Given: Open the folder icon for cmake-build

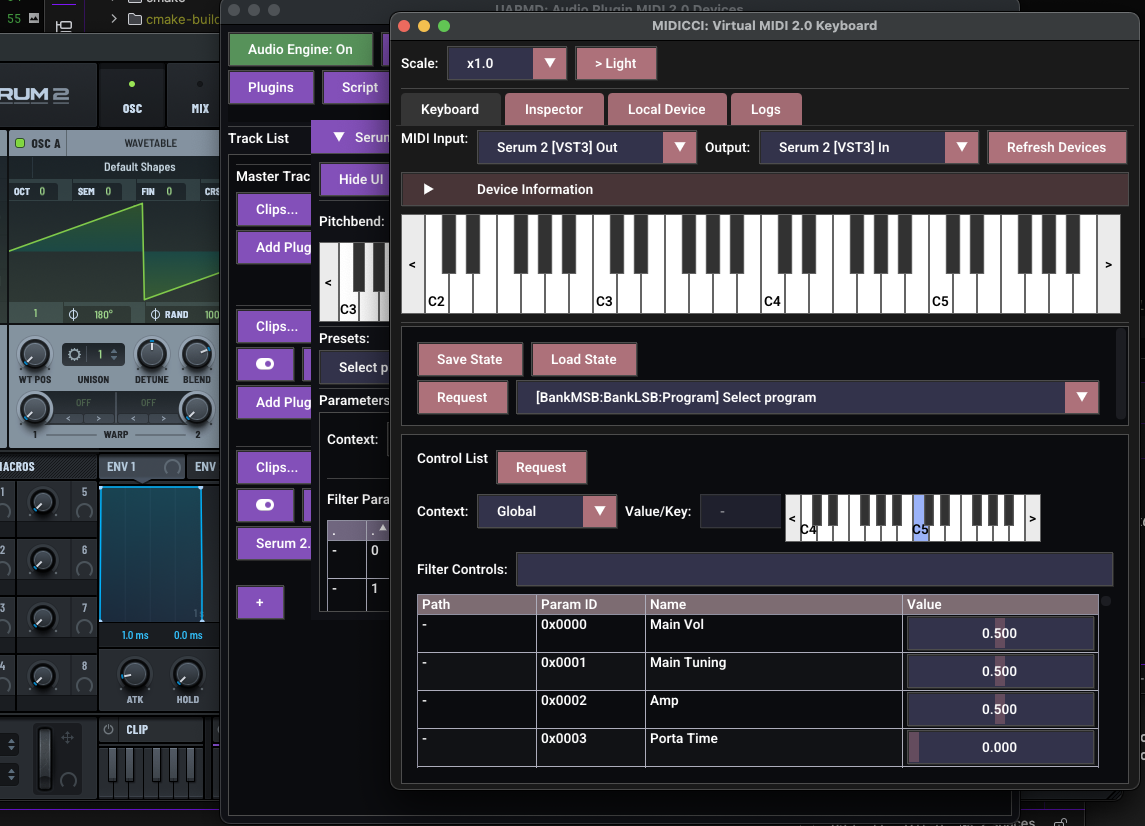Looking at the screenshot, I should pyautogui.click(x=134, y=19).
